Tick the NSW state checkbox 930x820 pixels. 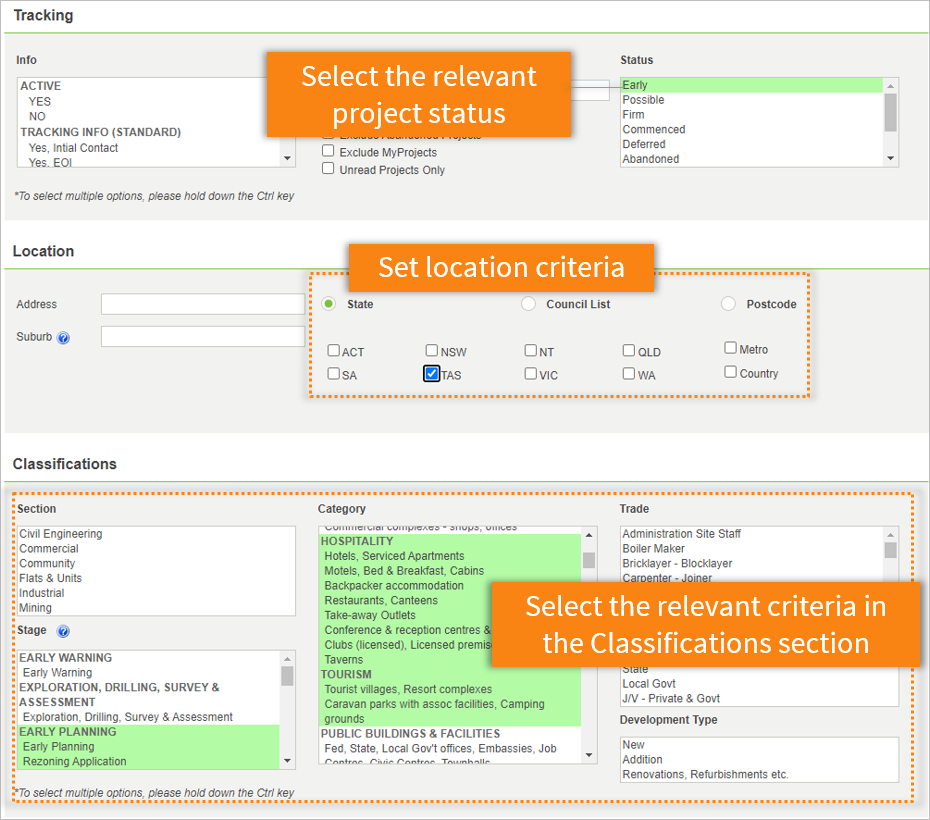[x=432, y=350]
